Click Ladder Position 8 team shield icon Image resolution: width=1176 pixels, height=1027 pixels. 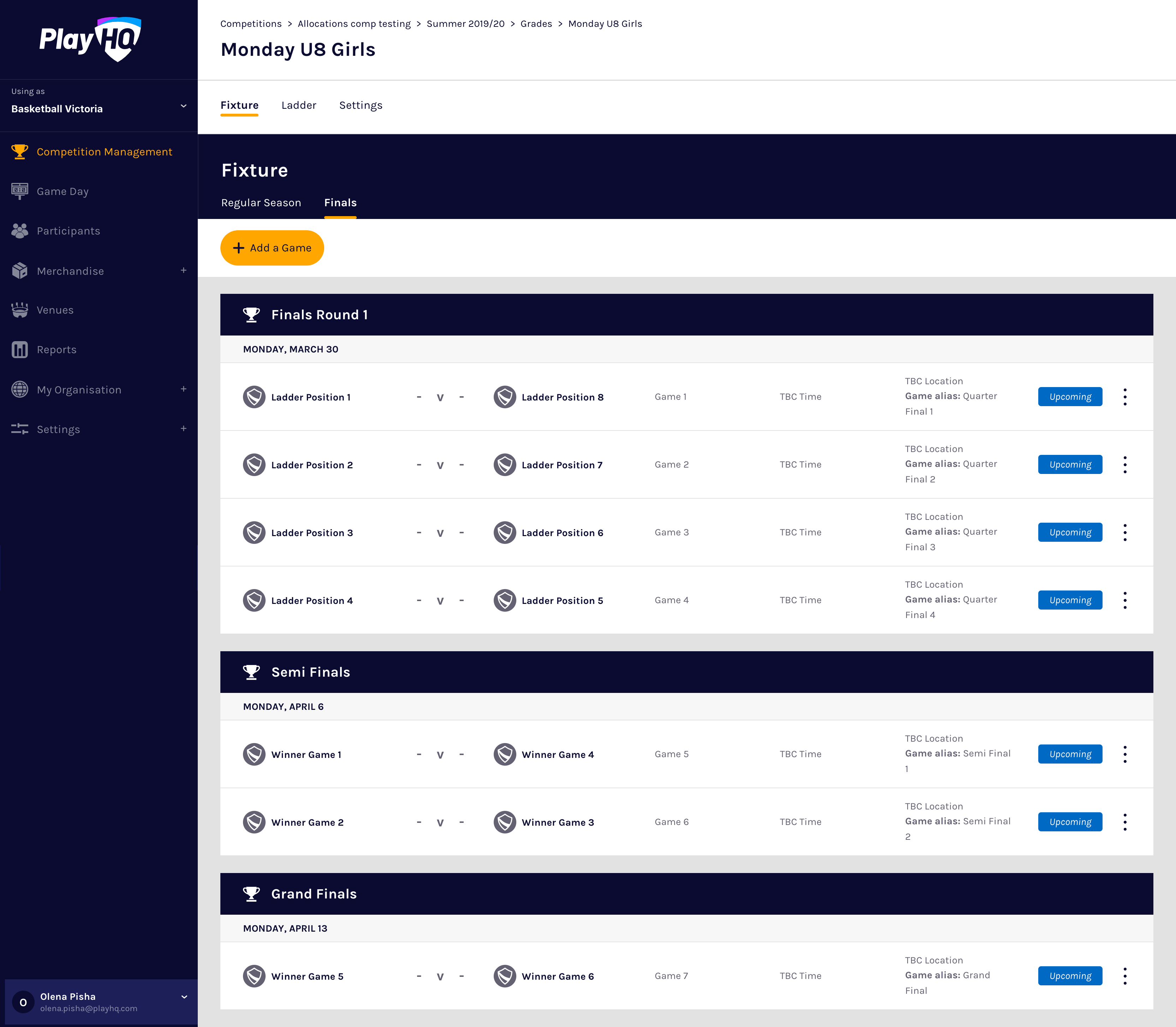(x=504, y=397)
